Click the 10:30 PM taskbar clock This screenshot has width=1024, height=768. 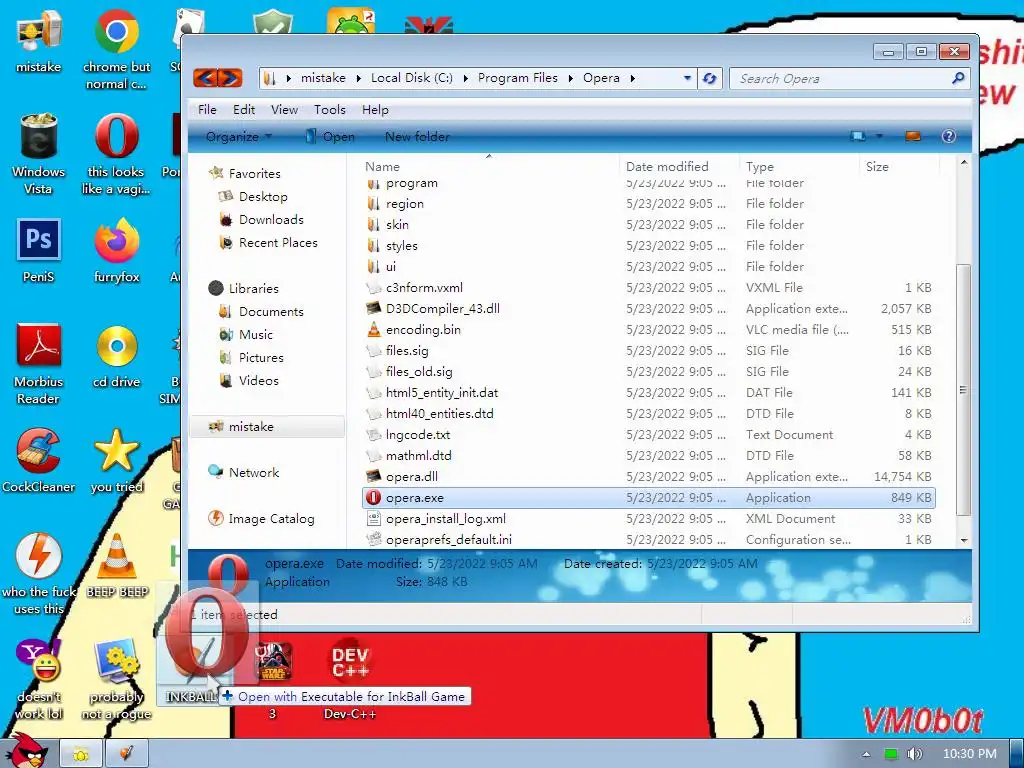(970, 754)
